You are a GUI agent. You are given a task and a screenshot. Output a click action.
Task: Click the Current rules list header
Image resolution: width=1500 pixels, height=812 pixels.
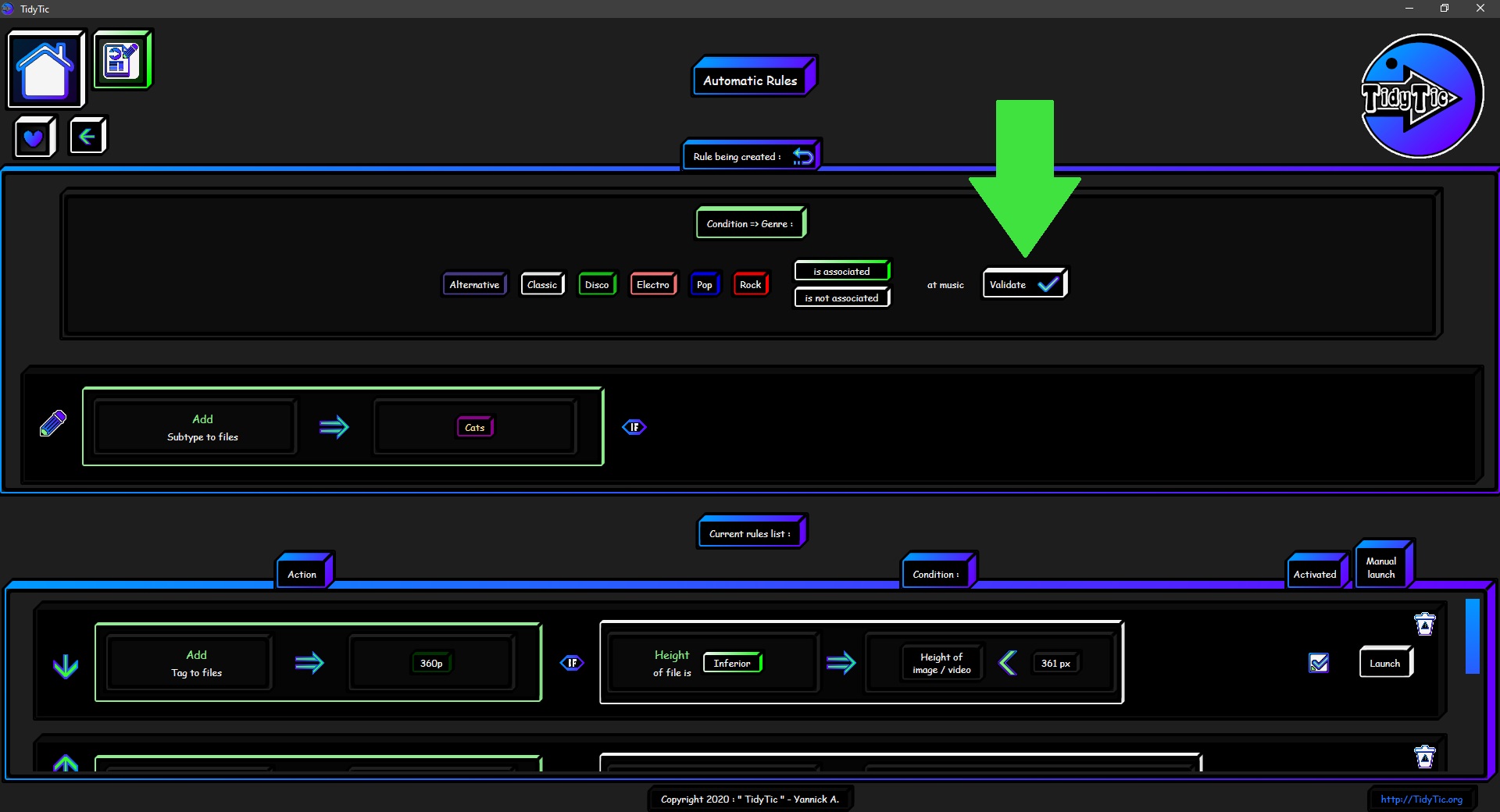[751, 532]
